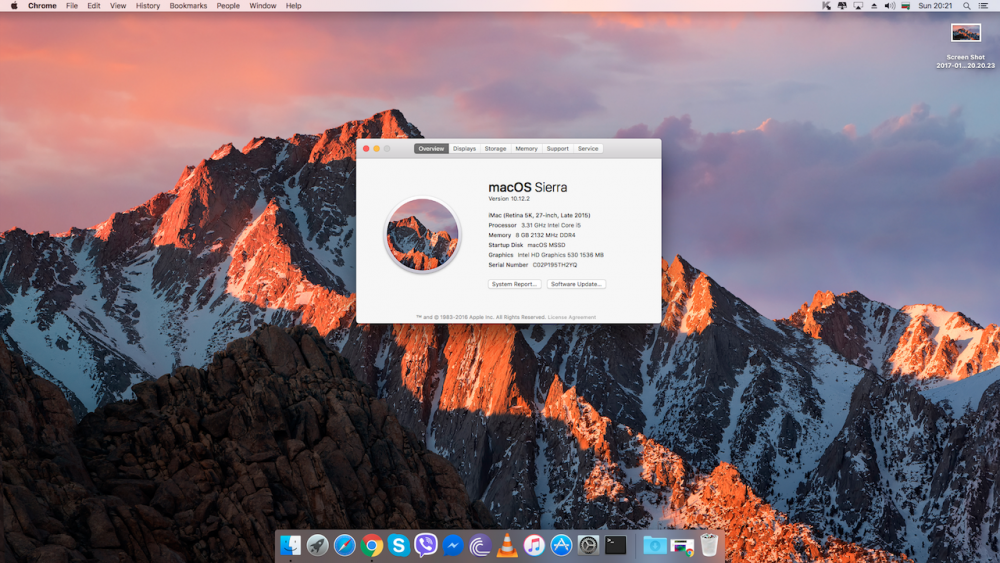Launch Safari compass icon in Dock
This screenshot has height=563, width=1000.
pos(344,545)
